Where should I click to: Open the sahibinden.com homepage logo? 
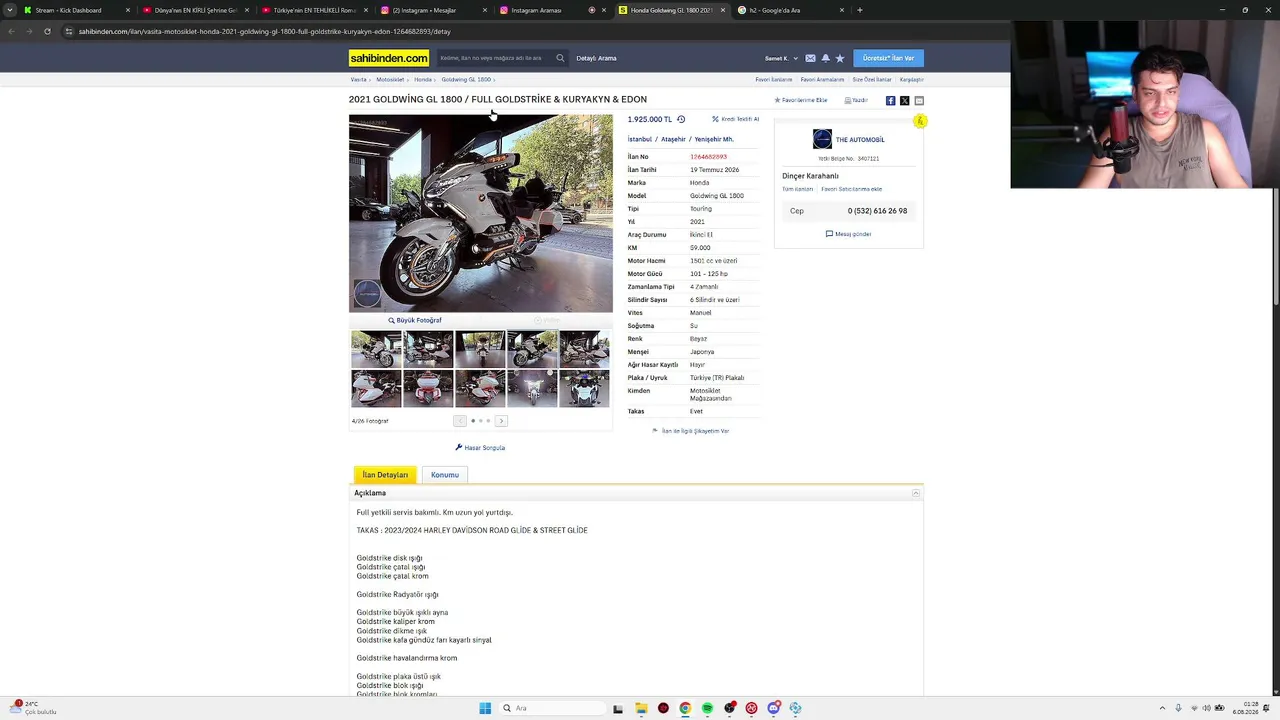click(x=389, y=58)
